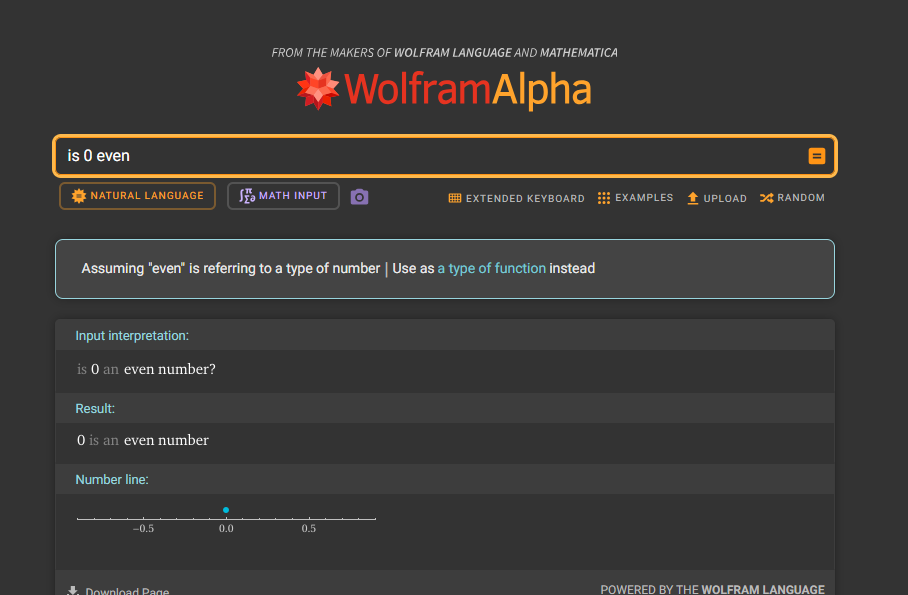This screenshot has height=595, width=908.
Task: Click the blue dot on the number line
Action: click(226, 510)
